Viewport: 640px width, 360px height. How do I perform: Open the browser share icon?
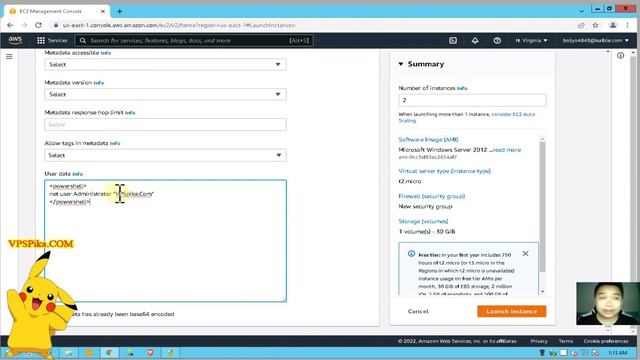[581, 25]
